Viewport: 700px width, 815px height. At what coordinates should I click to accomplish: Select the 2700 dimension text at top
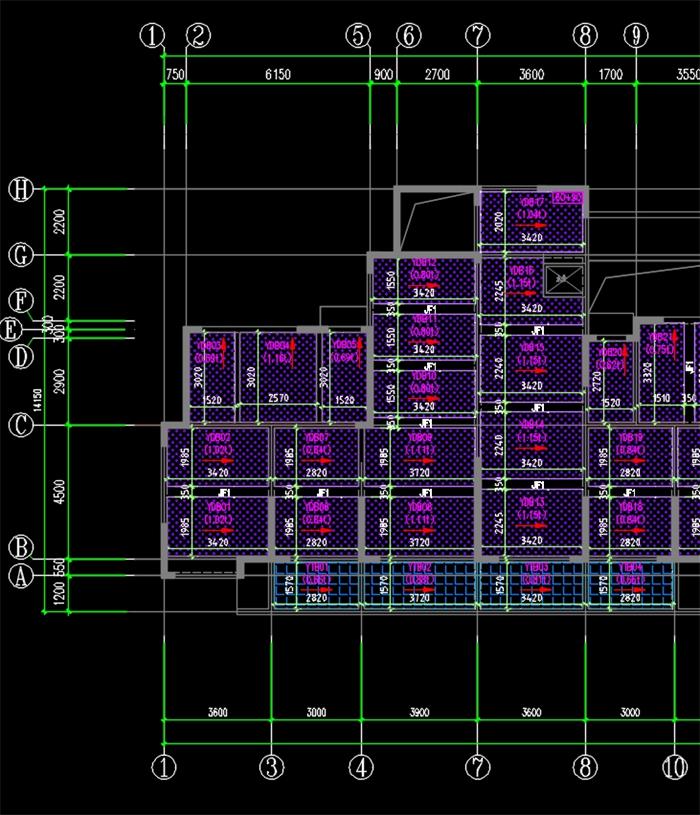[x=437, y=75]
